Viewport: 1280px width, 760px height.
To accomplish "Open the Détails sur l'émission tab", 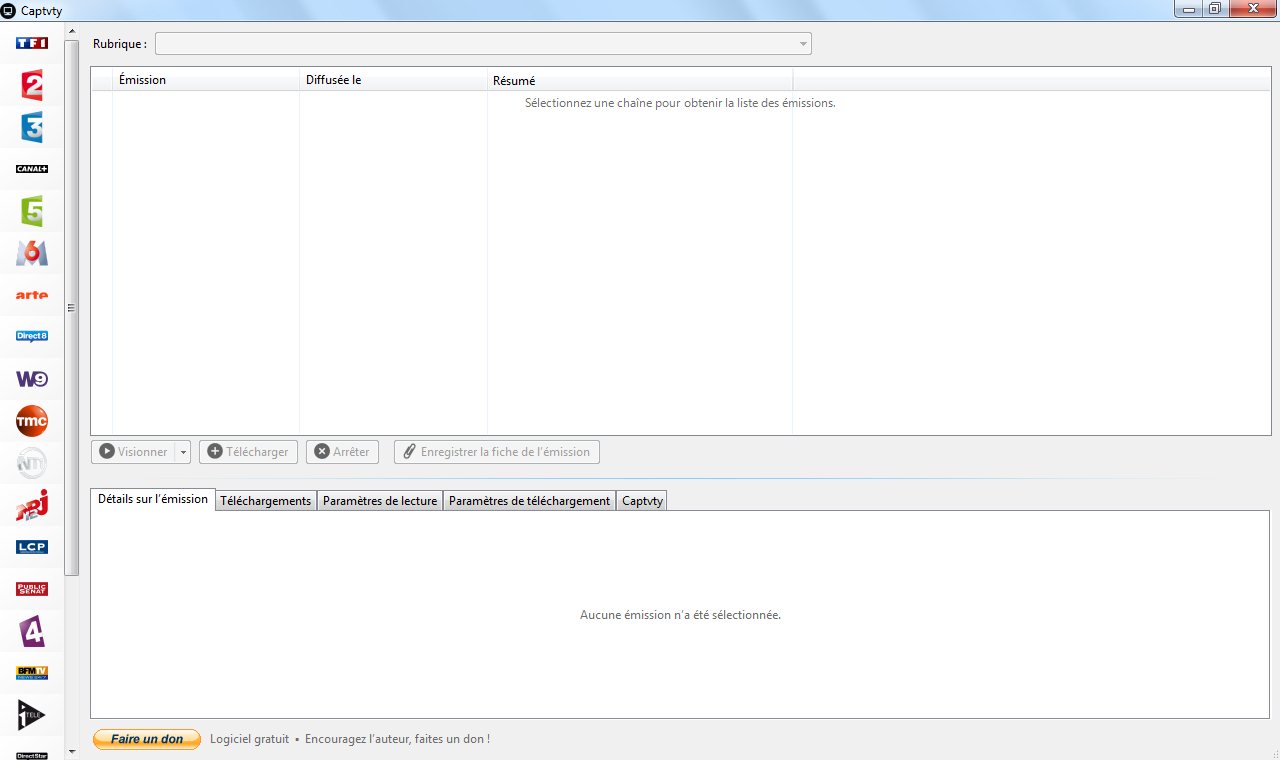I will pyautogui.click(x=153, y=499).
